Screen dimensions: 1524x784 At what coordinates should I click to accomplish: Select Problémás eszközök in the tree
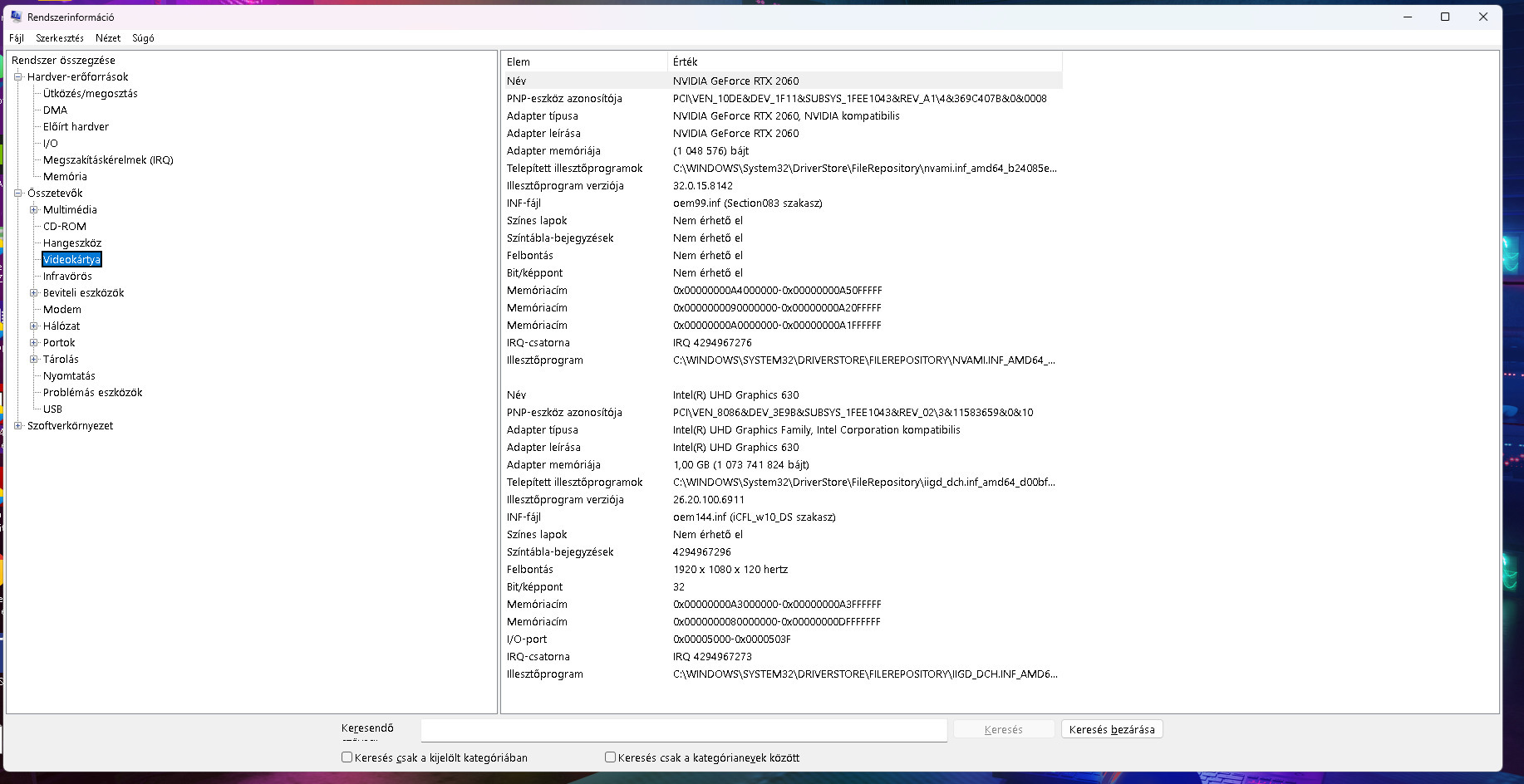pos(93,392)
